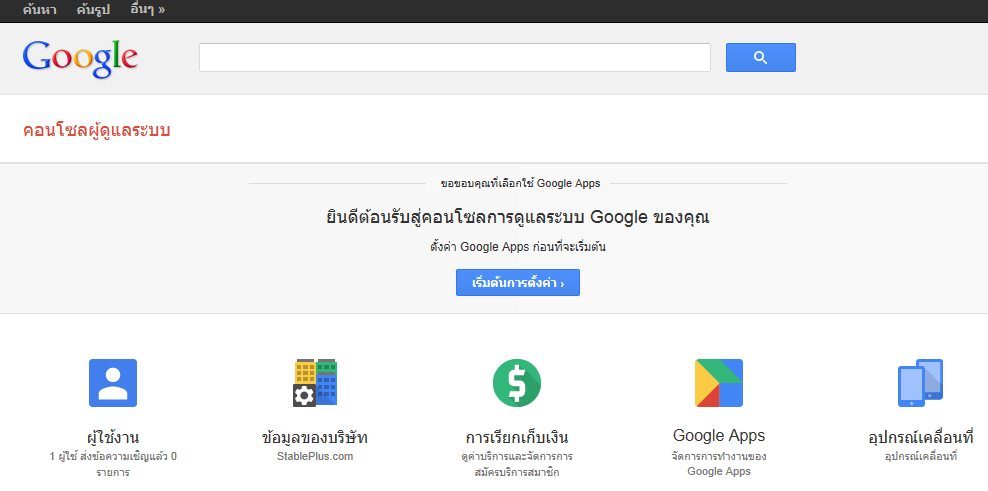Viewport: 988px width, 491px height.
Task: Click the ค้นรูป menu item
Action: (93, 10)
